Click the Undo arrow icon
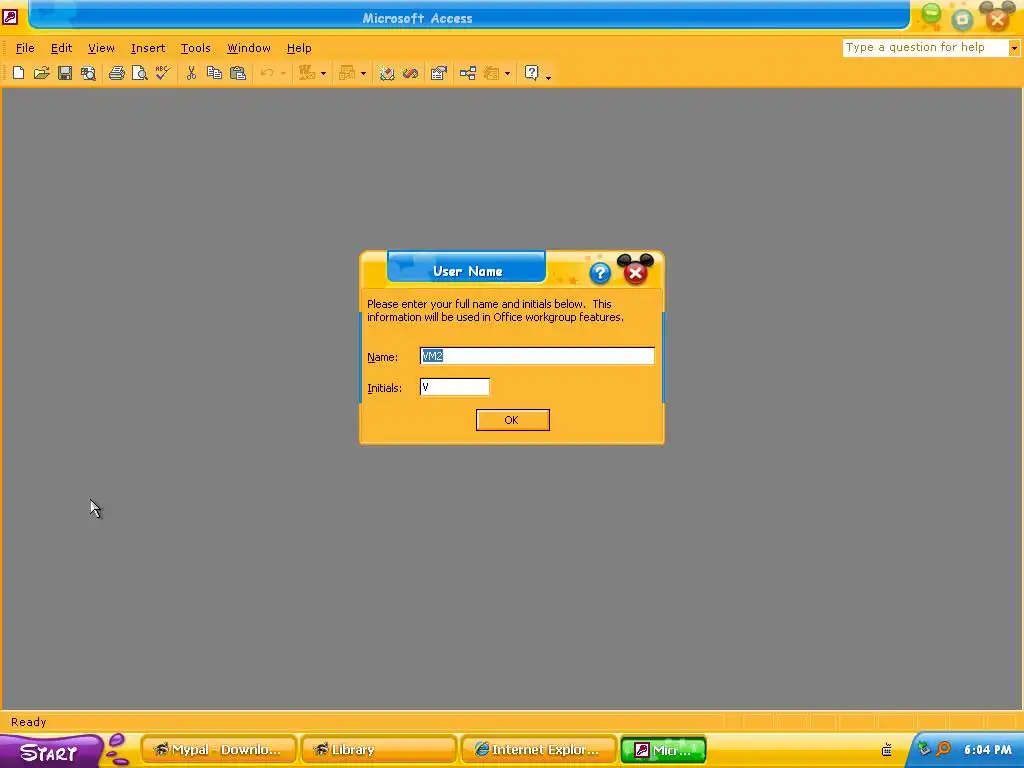The height and width of the screenshot is (768, 1024). 266,73
